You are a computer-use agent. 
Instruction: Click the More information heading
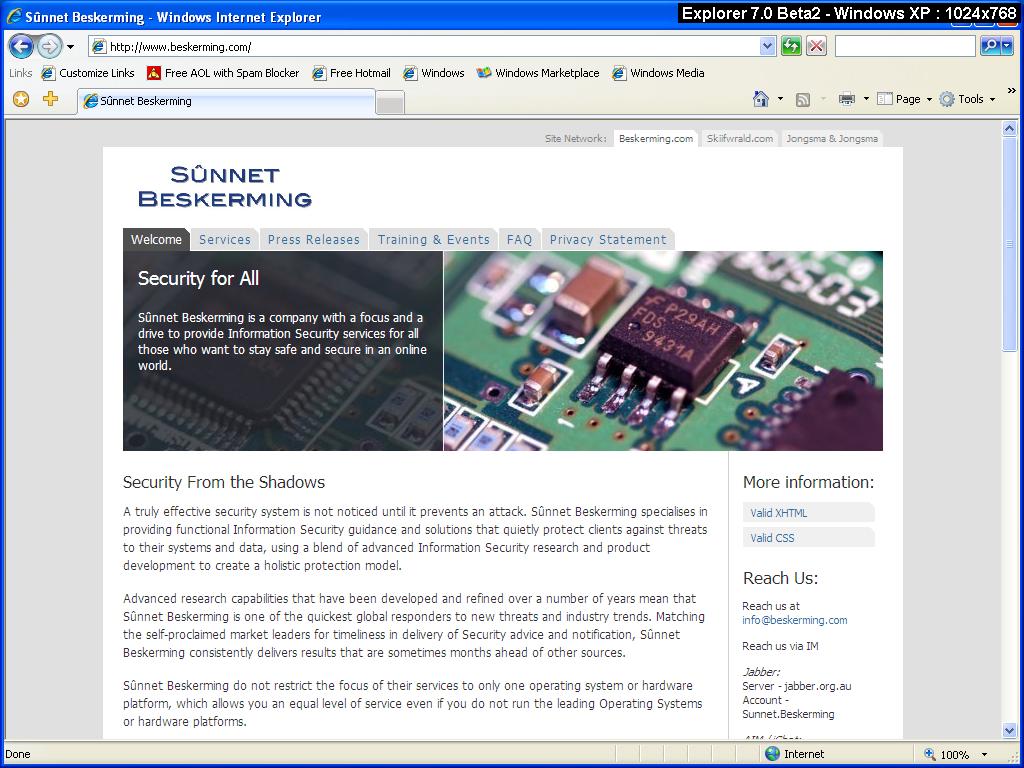[808, 482]
